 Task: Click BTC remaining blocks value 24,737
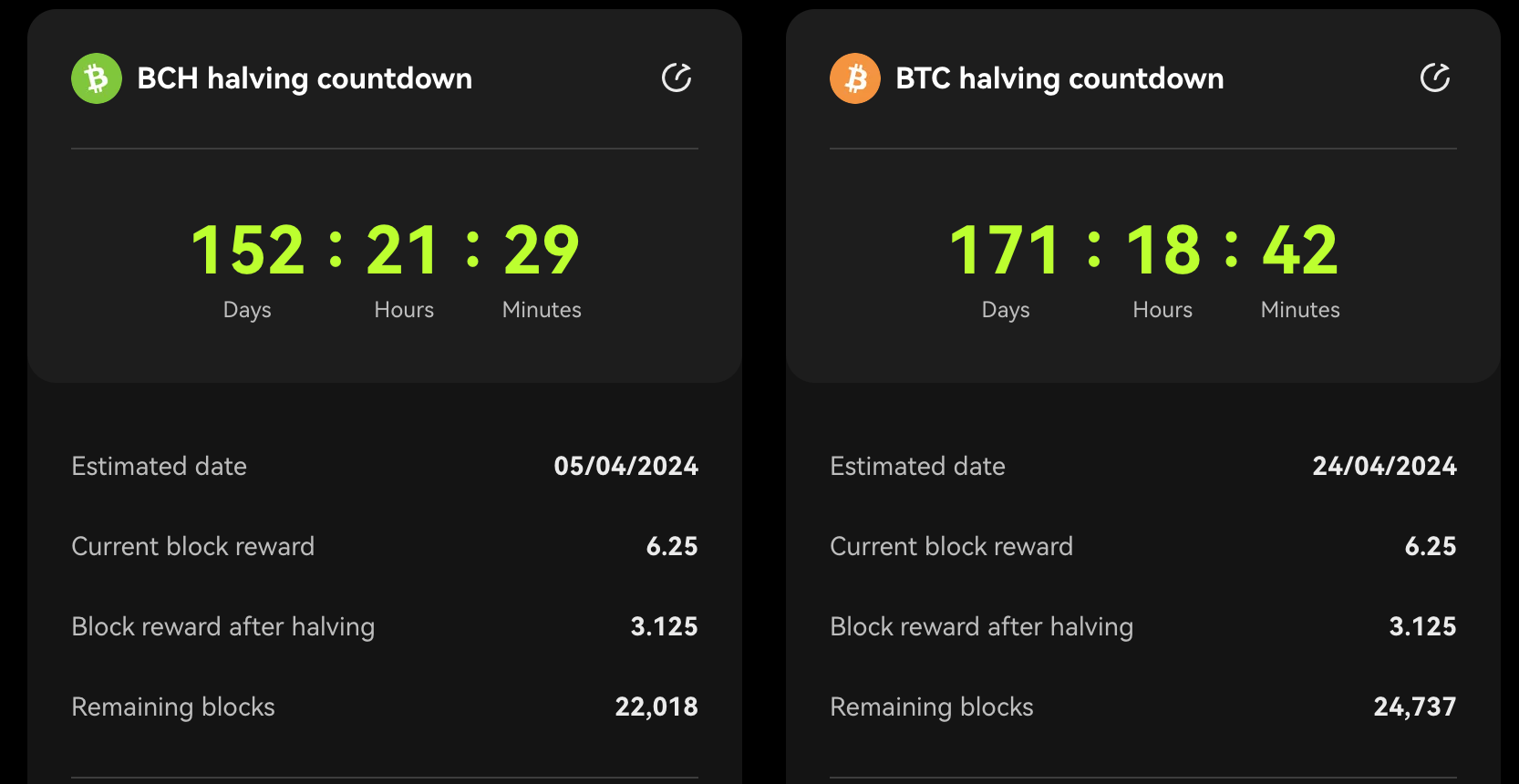click(x=1415, y=707)
